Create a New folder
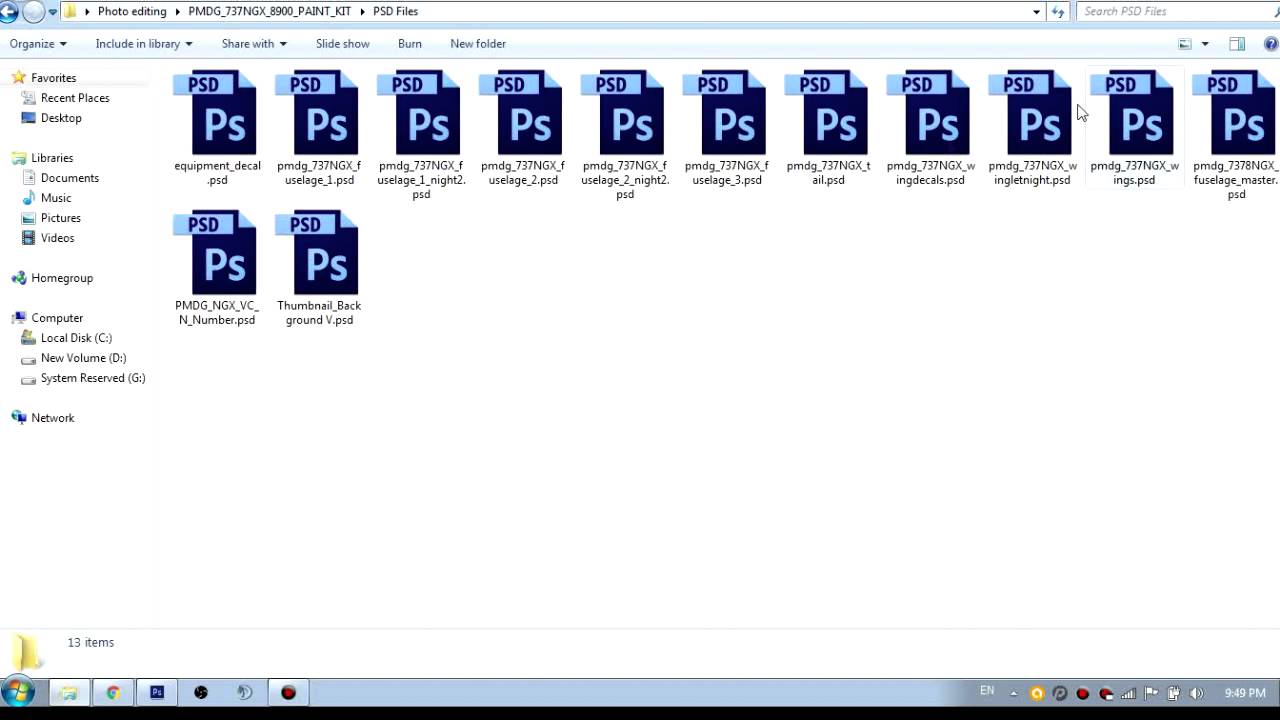1280x720 pixels. (478, 44)
